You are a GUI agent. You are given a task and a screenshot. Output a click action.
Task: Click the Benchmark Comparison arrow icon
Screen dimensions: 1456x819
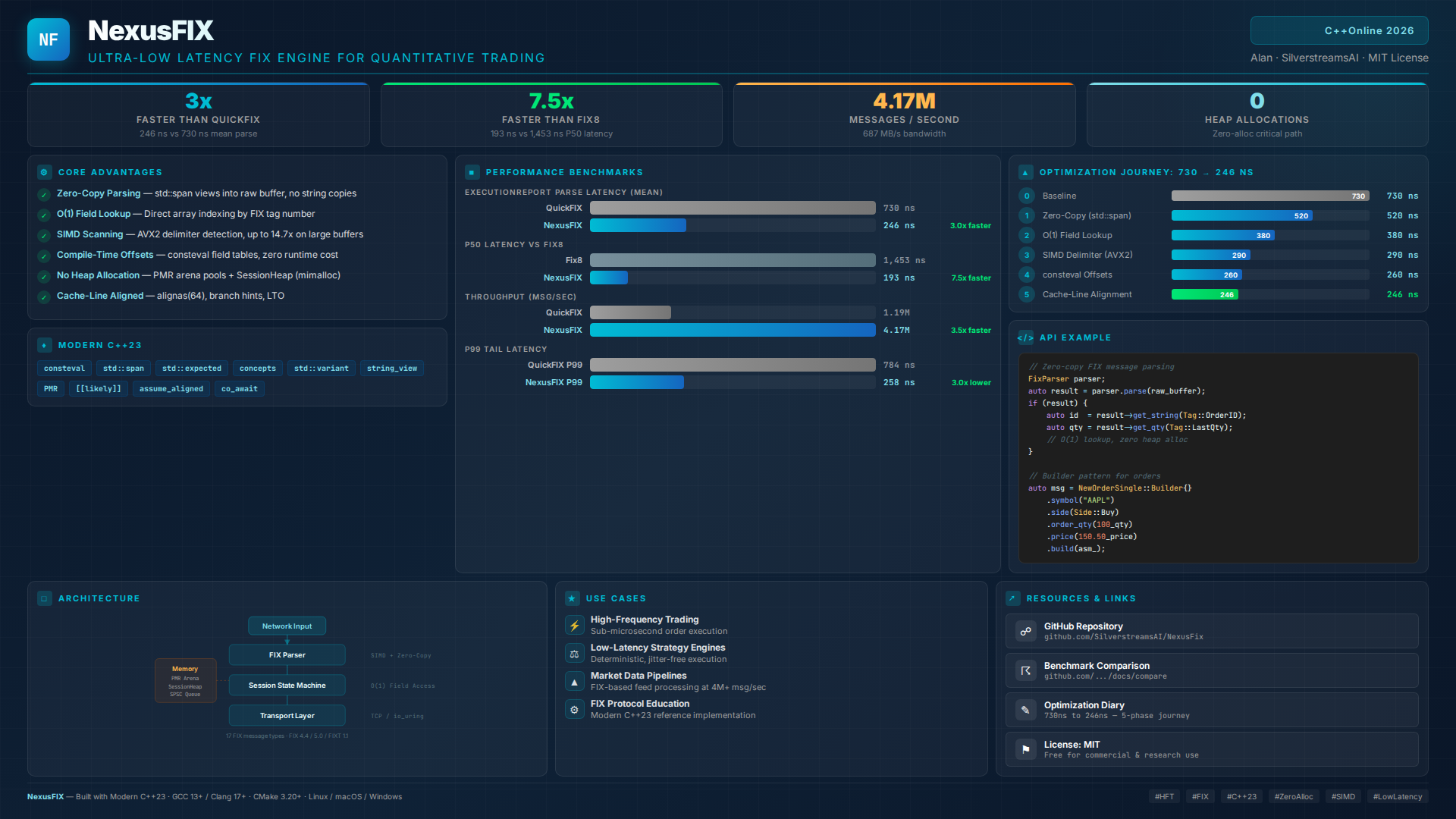pos(1025,670)
